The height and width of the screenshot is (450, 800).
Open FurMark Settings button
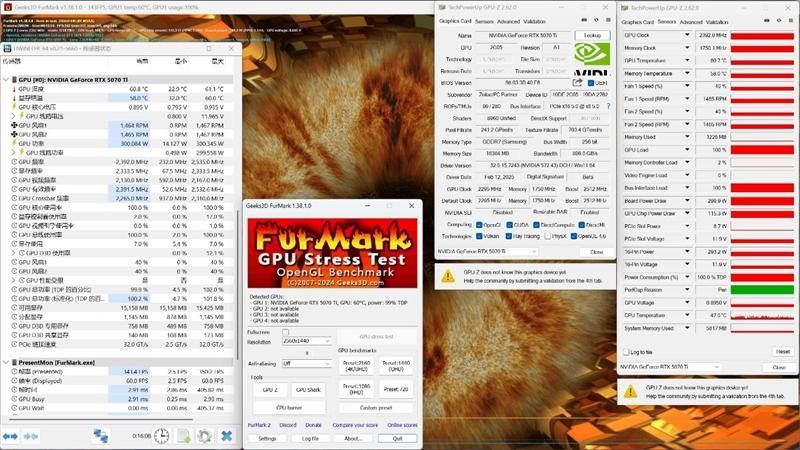(267, 438)
